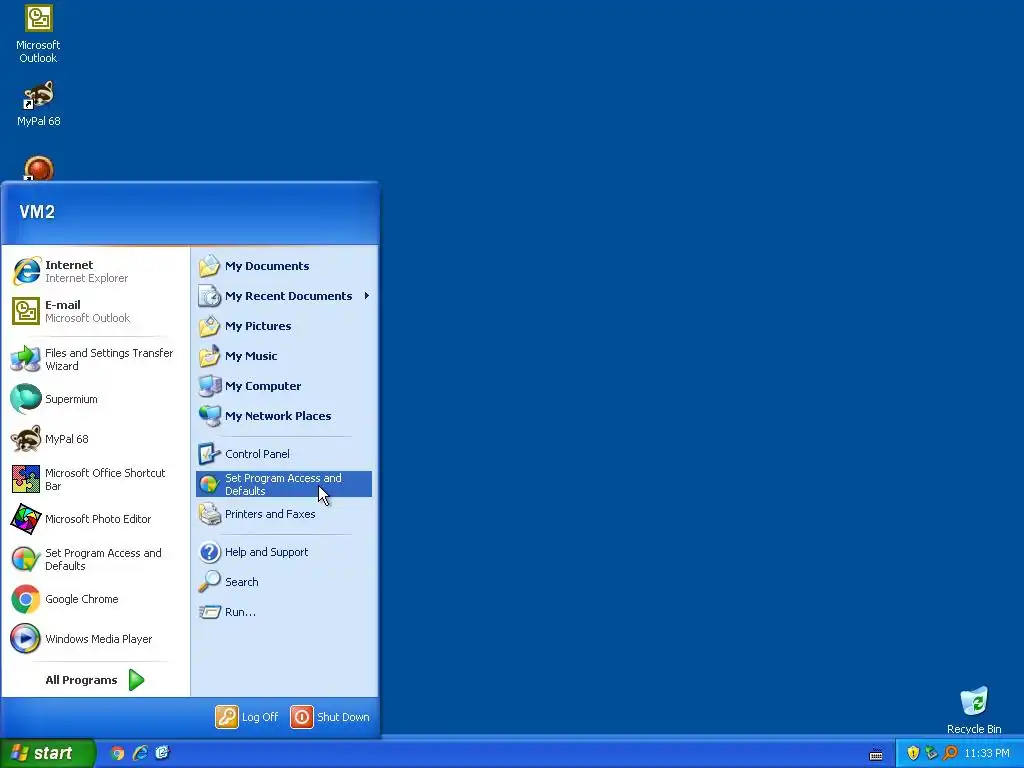This screenshot has width=1024, height=768.
Task: Open Microsoft Office Shortcut Bar
Action: coord(95,479)
